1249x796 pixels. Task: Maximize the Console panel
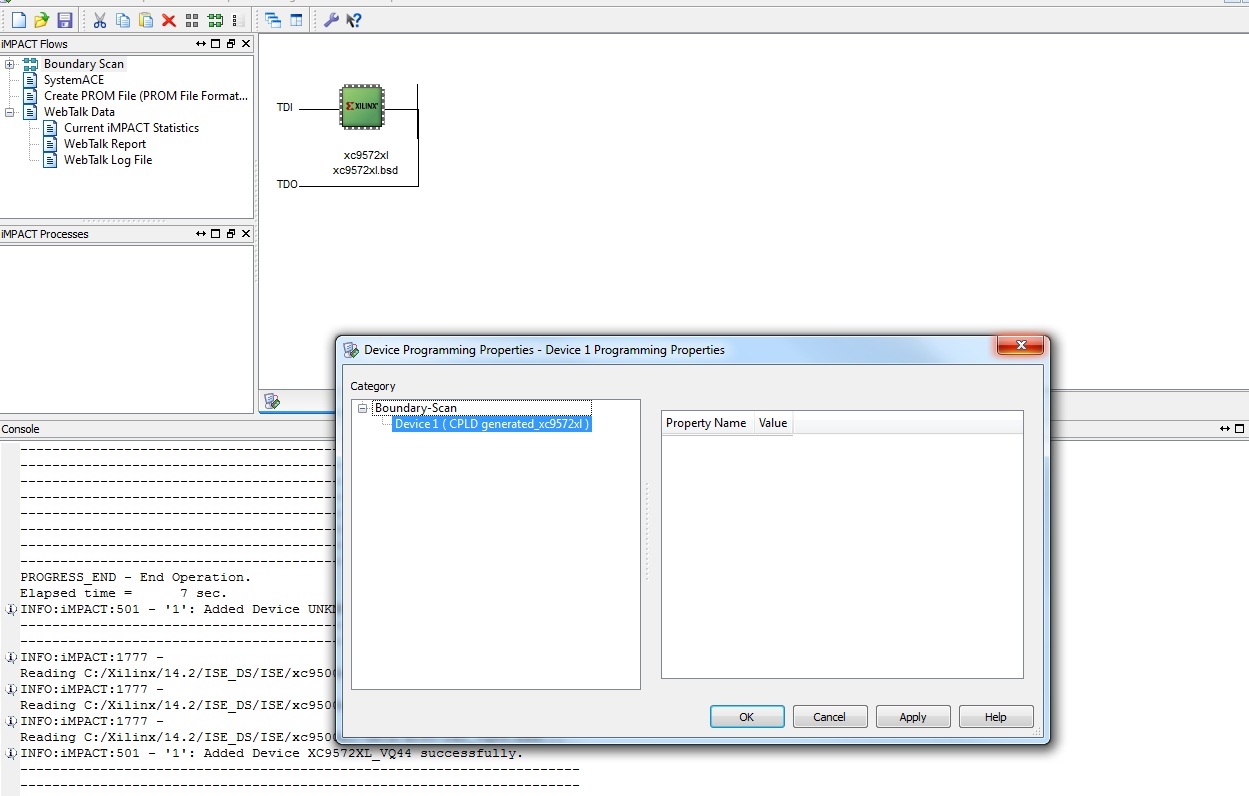point(1241,429)
